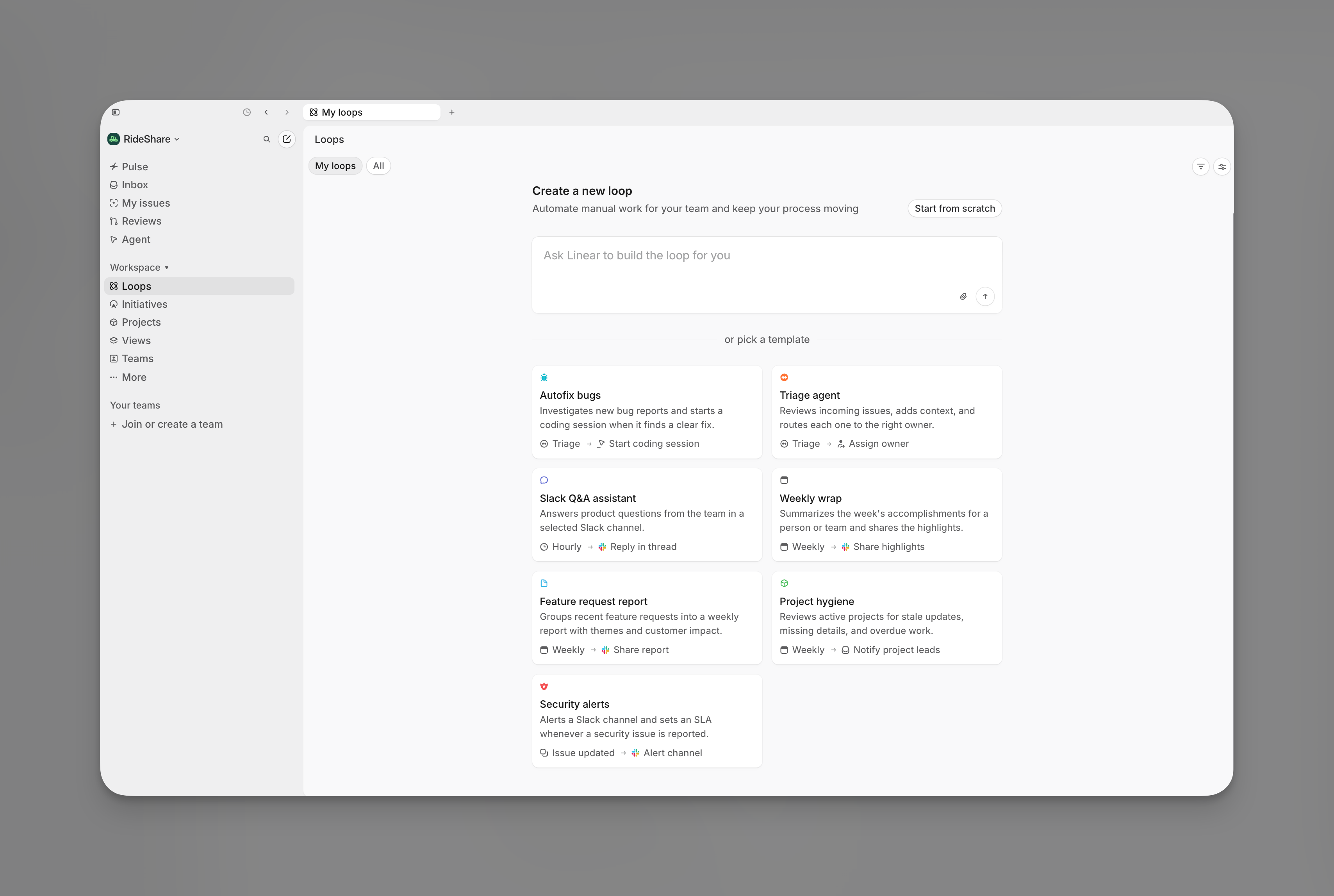Open a new tab with plus icon
The width and height of the screenshot is (1334, 896).
point(452,112)
